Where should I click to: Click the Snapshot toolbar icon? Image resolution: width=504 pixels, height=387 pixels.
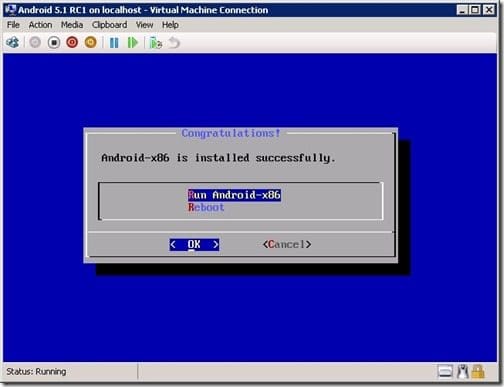point(155,43)
